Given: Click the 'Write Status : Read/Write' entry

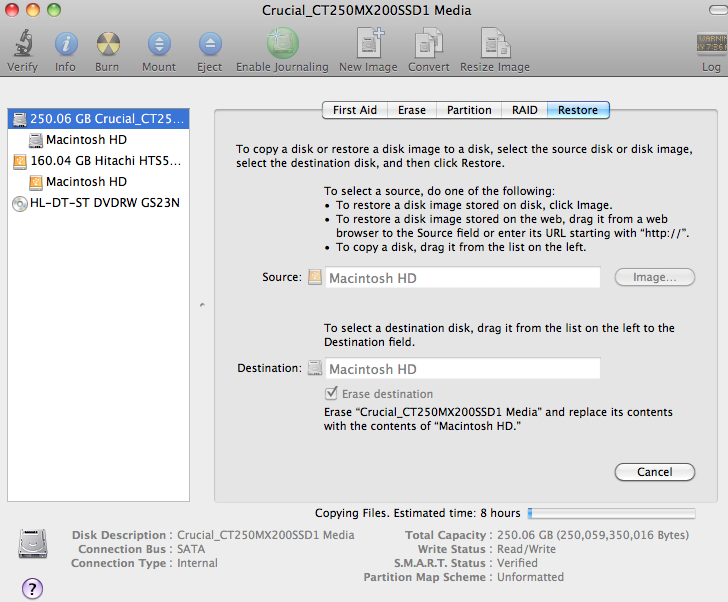Looking at the screenshot, I should (x=487, y=549).
